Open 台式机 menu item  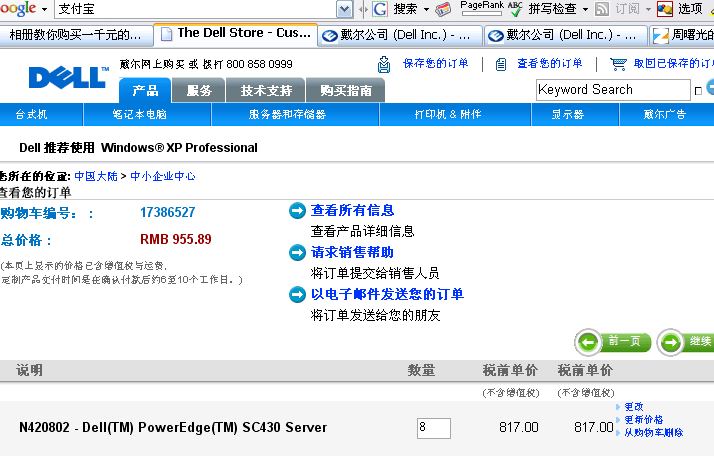[31, 114]
